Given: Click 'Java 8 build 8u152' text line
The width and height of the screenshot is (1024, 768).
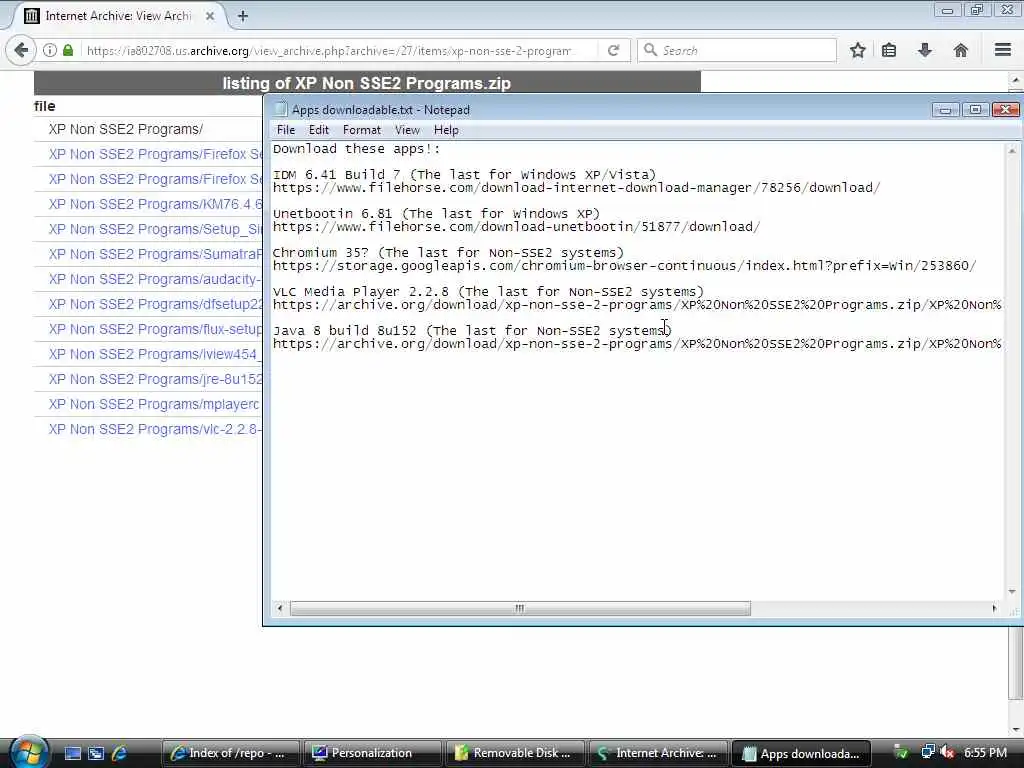Looking at the screenshot, I should point(472,330).
